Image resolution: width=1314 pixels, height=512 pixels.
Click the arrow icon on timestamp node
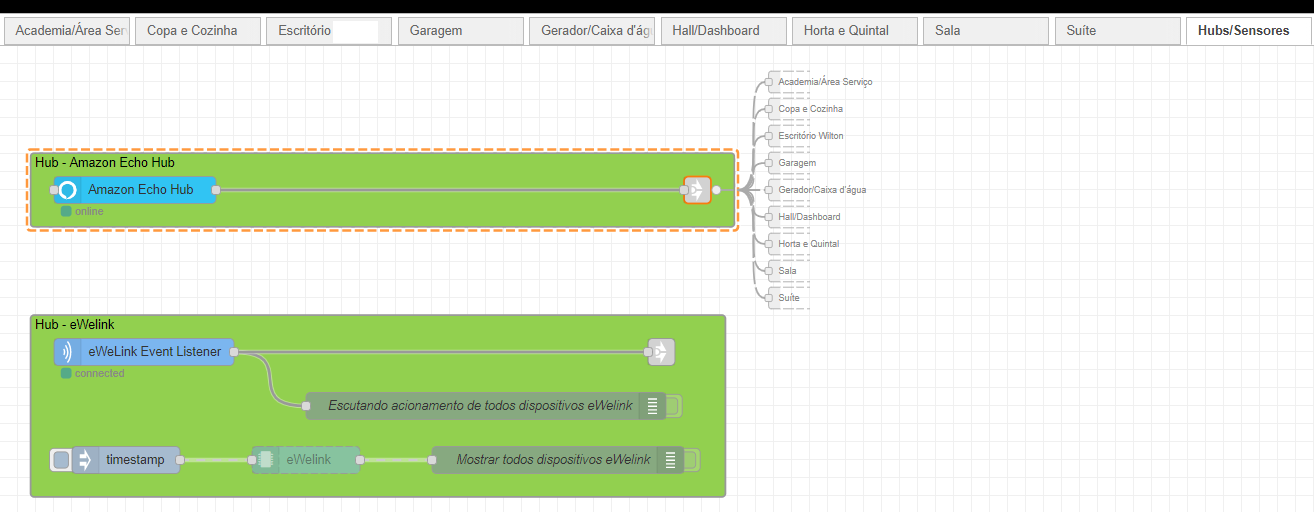[85, 460]
